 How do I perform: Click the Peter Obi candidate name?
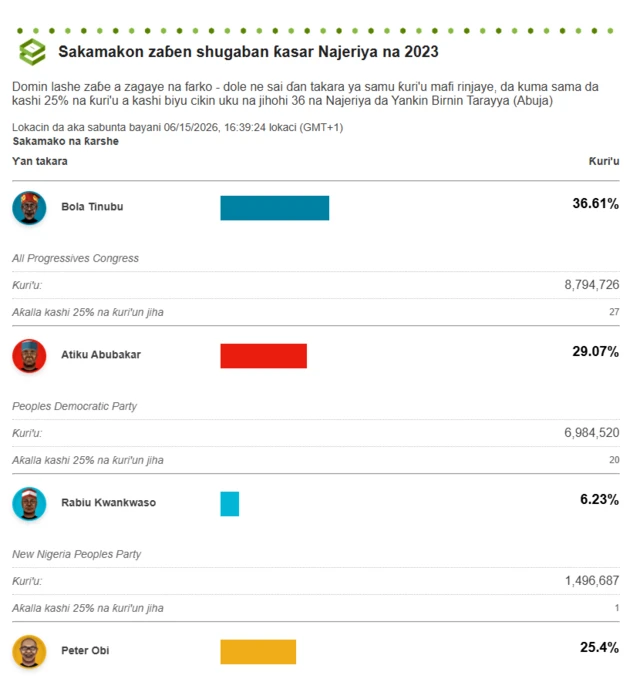(85, 650)
